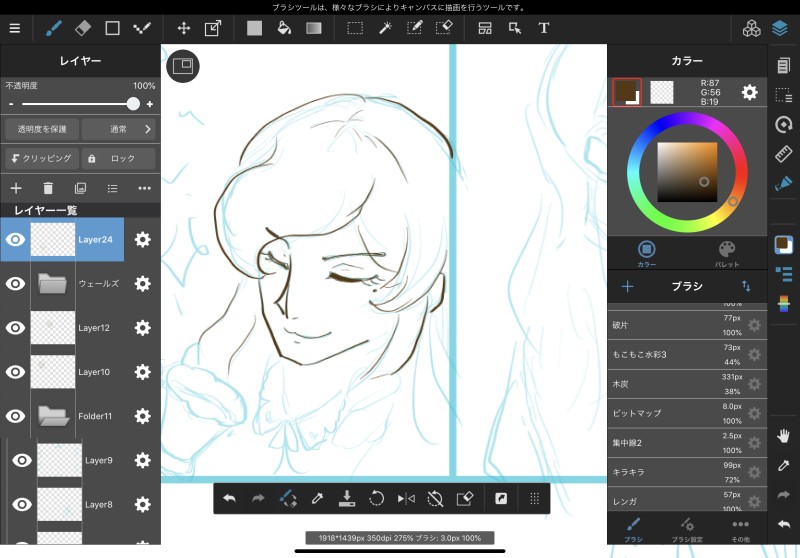Open the ruler tool in right sidebar
This screenshot has height=558, width=800.
[x=784, y=154]
